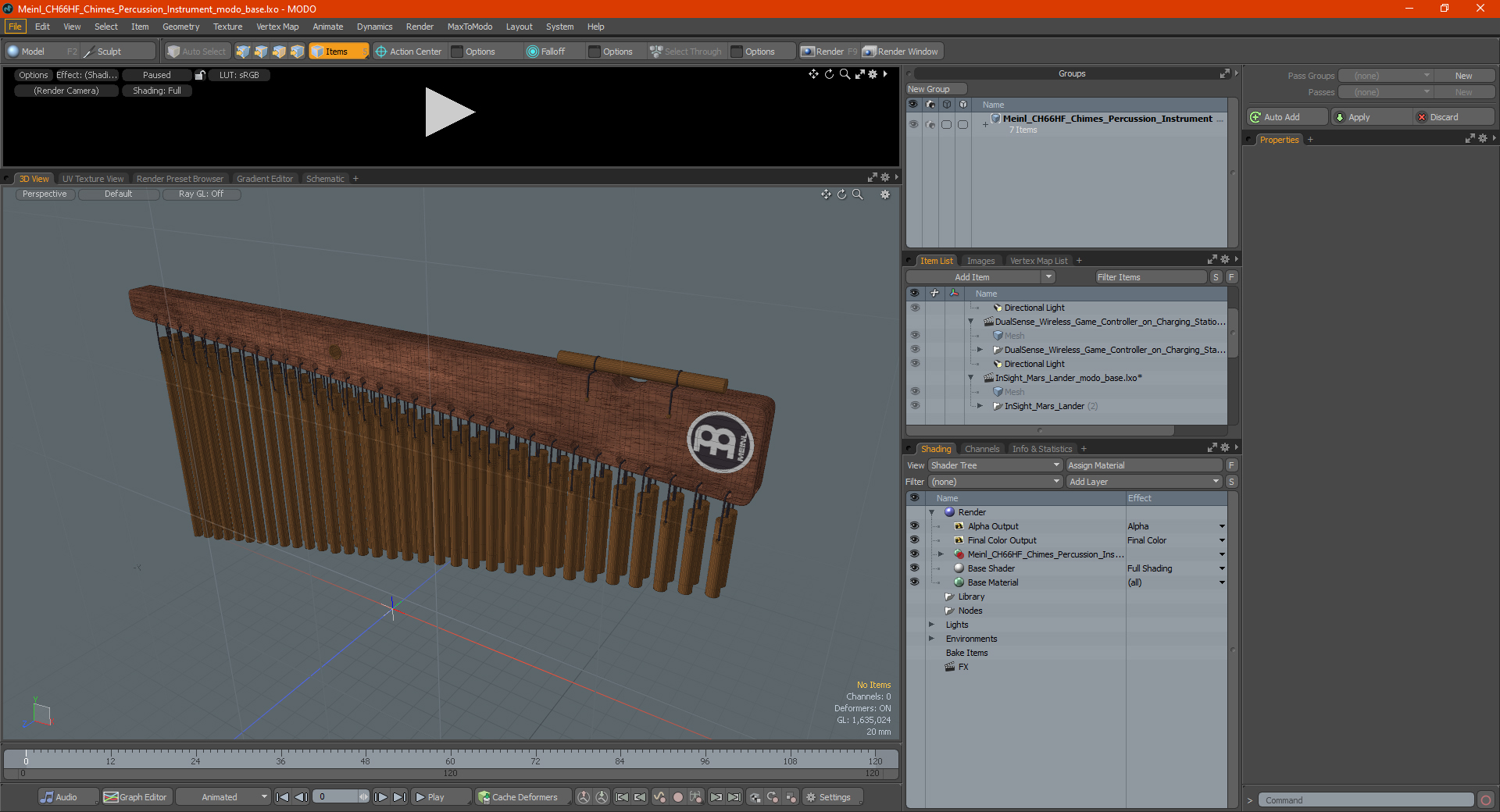Toggle Base Shader visibility eye
1500x812 pixels.
click(914, 568)
